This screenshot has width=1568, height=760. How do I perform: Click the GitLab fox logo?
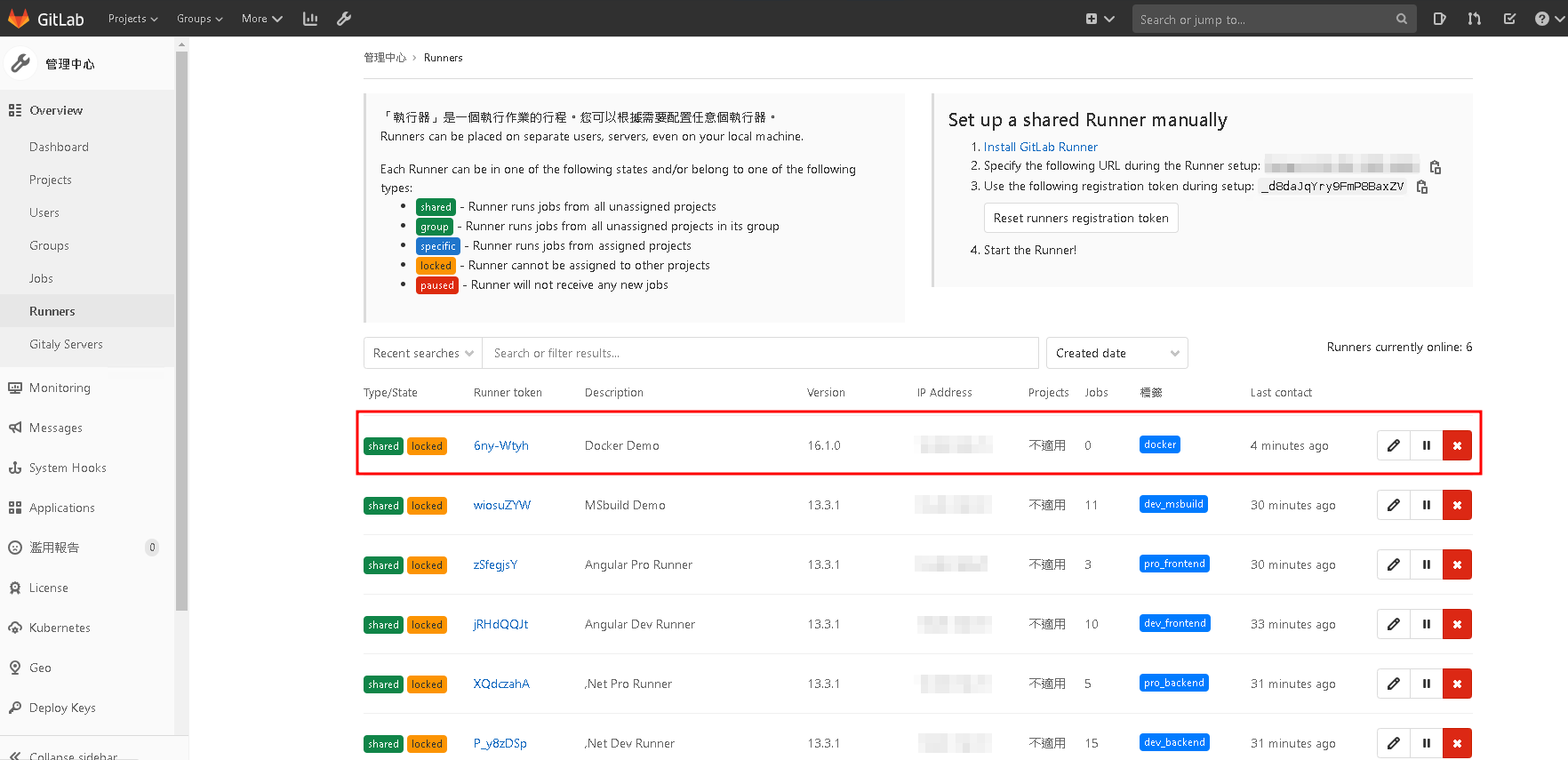click(x=19, y=19)
